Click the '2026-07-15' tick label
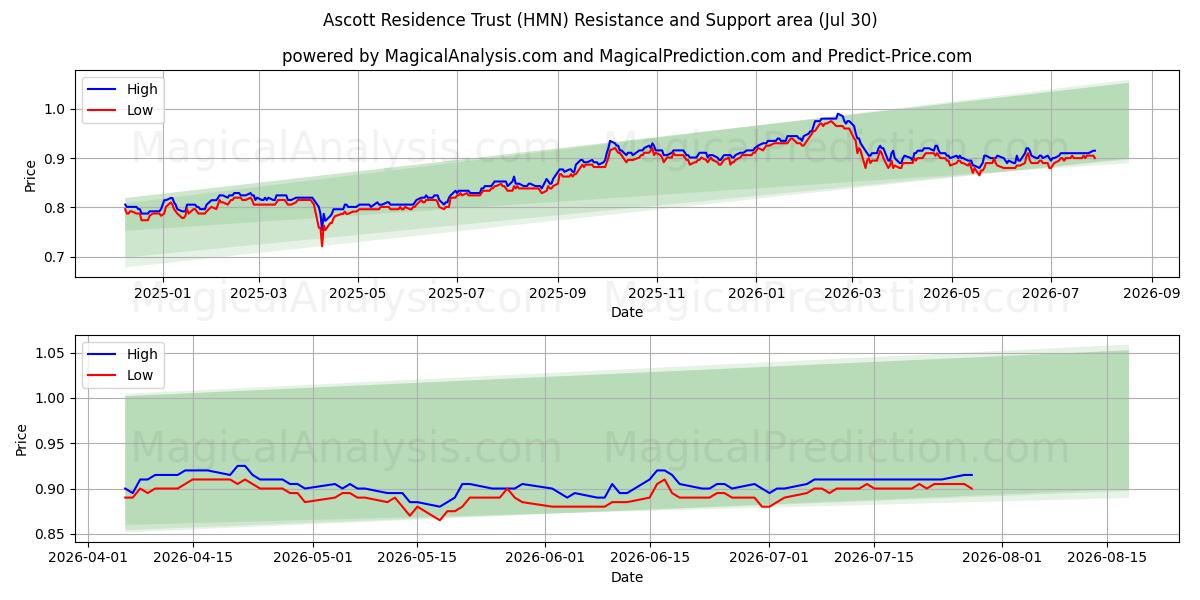The image size is (1200, 600). 875,558
